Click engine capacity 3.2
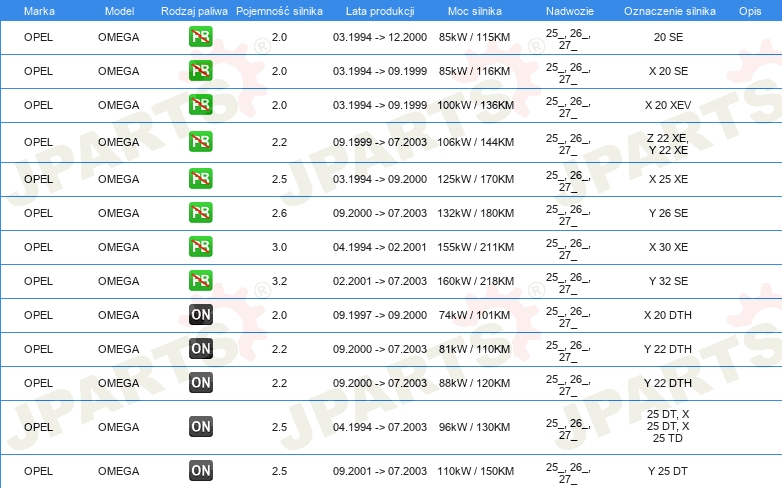This screenshot has height=488, width=782. [x=279, y=280]
